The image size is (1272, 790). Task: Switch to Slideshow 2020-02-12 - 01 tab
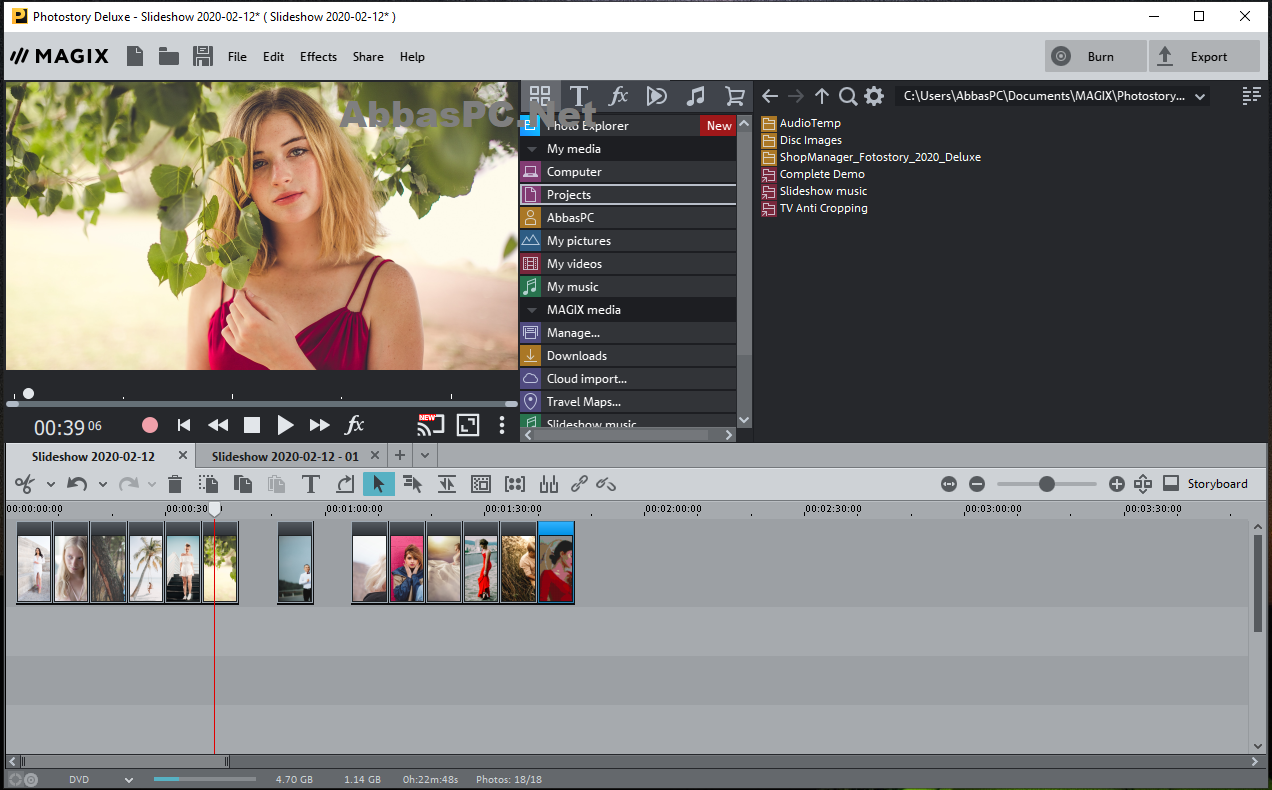[x=285, y=456]
